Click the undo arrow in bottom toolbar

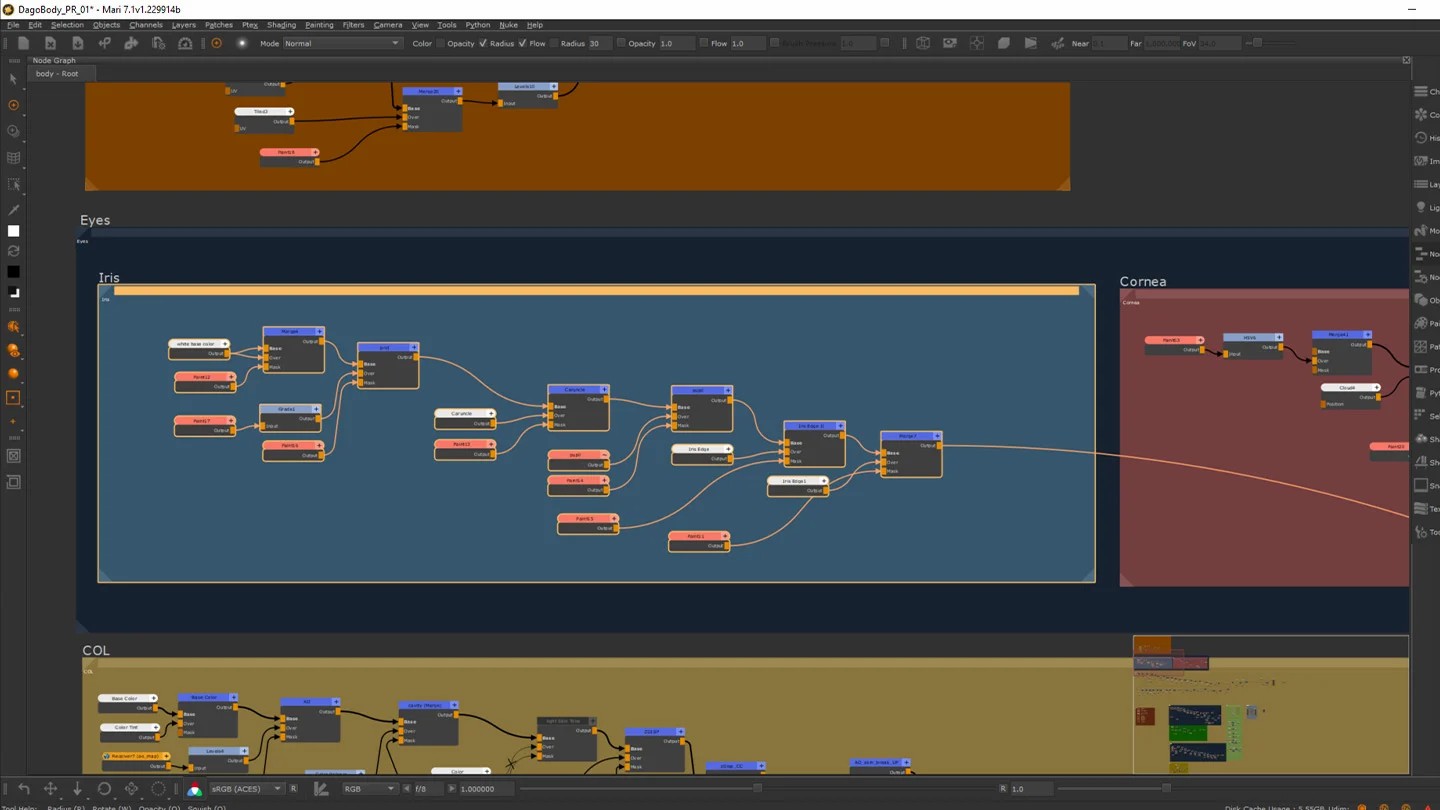(23, 789)
